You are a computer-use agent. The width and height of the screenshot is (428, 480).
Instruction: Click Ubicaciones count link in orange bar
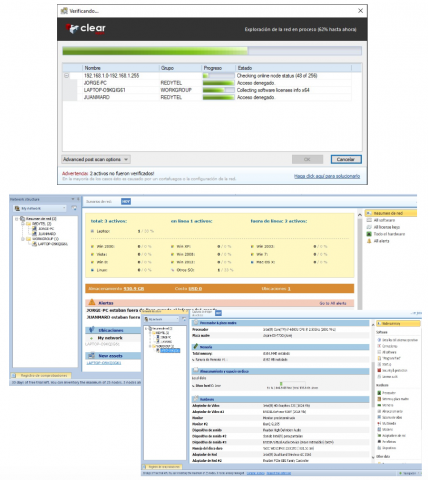[289, 289]
